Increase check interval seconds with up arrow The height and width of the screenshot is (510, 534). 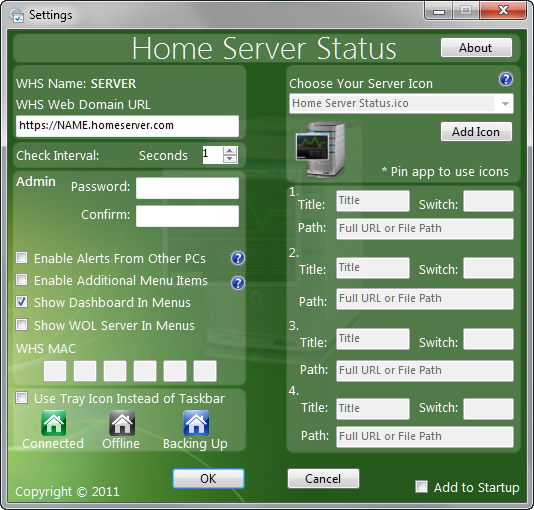coord(230,151)
